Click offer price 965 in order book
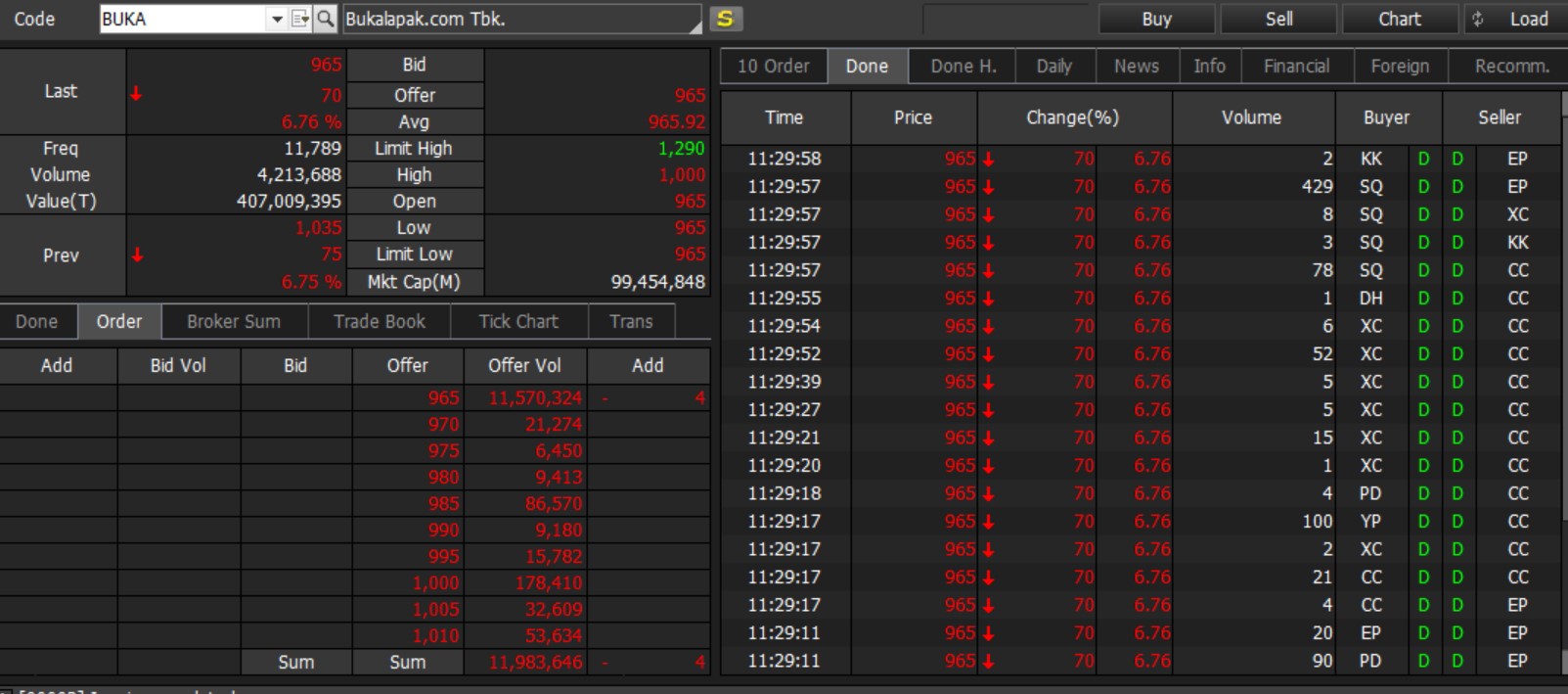Image resolution: width=1568 pixels, height=694 pixels. pyautogui.click(x=443, y=397)
